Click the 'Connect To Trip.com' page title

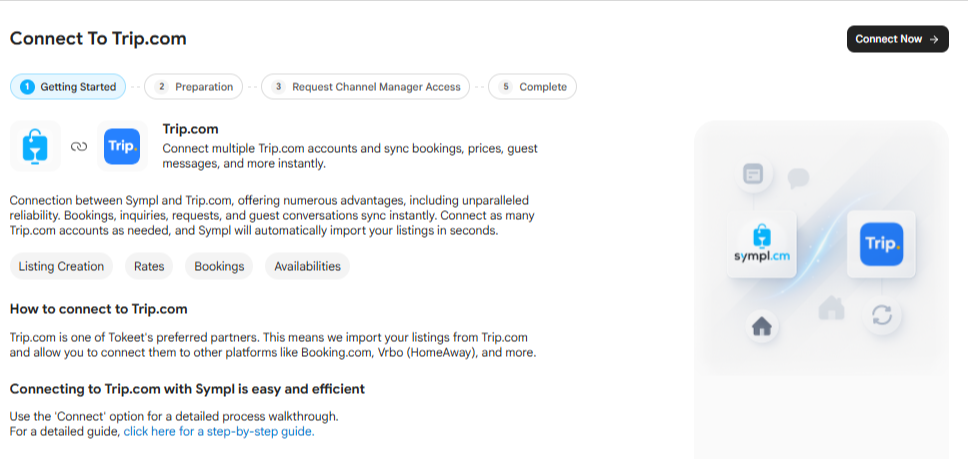(98, 39)
